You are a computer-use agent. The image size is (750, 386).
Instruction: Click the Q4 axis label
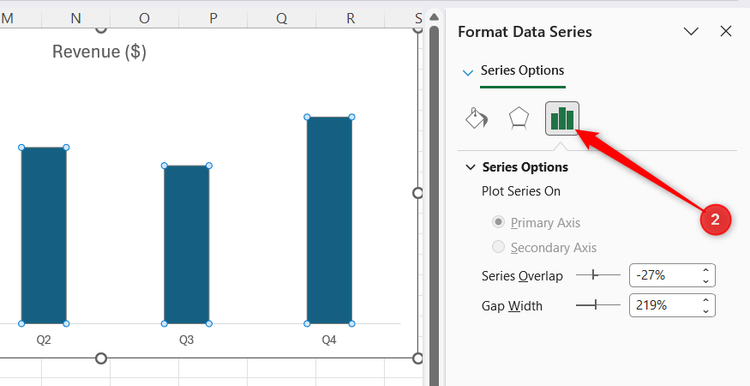point(329,340)
